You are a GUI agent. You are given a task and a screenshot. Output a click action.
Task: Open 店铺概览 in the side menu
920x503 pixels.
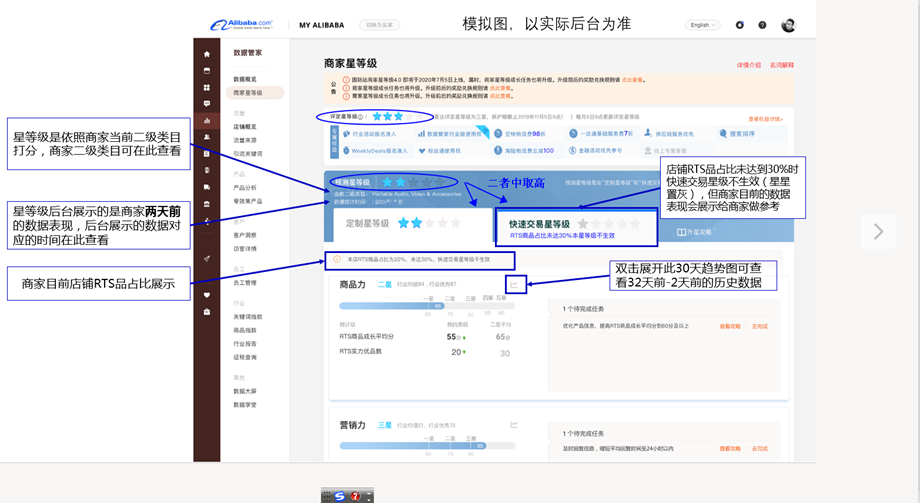pyautogui.click(x=245, y=127)
